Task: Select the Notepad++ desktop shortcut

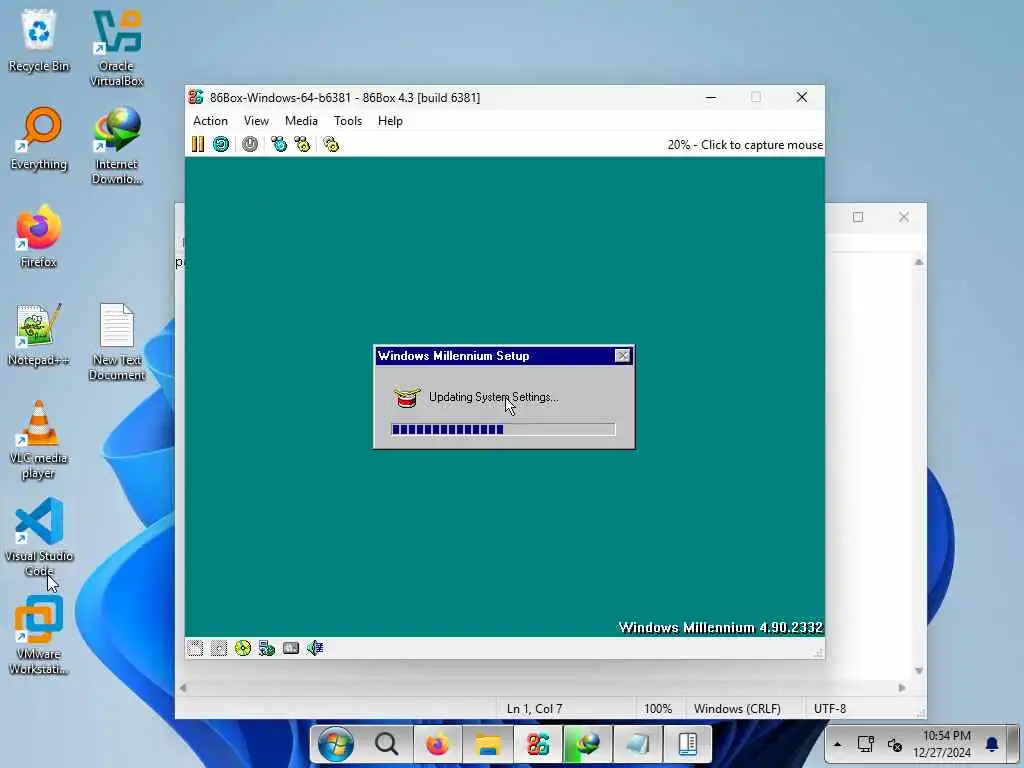Action: pyautogui.click(x=39, y=334)
